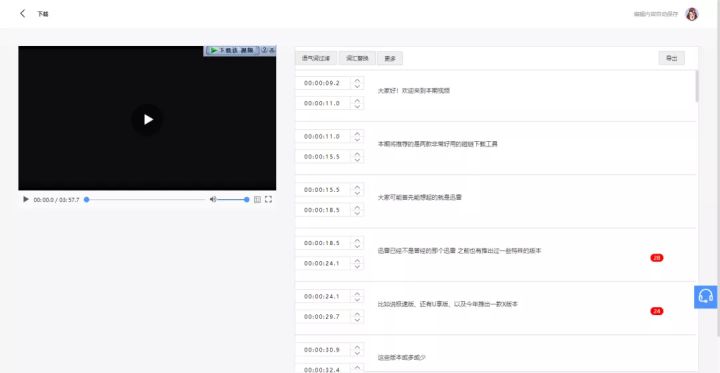This screenshot has height=373, width=720.
Task: Increase the end time of the 大家好 subtitle
Action: coord(357,100)
